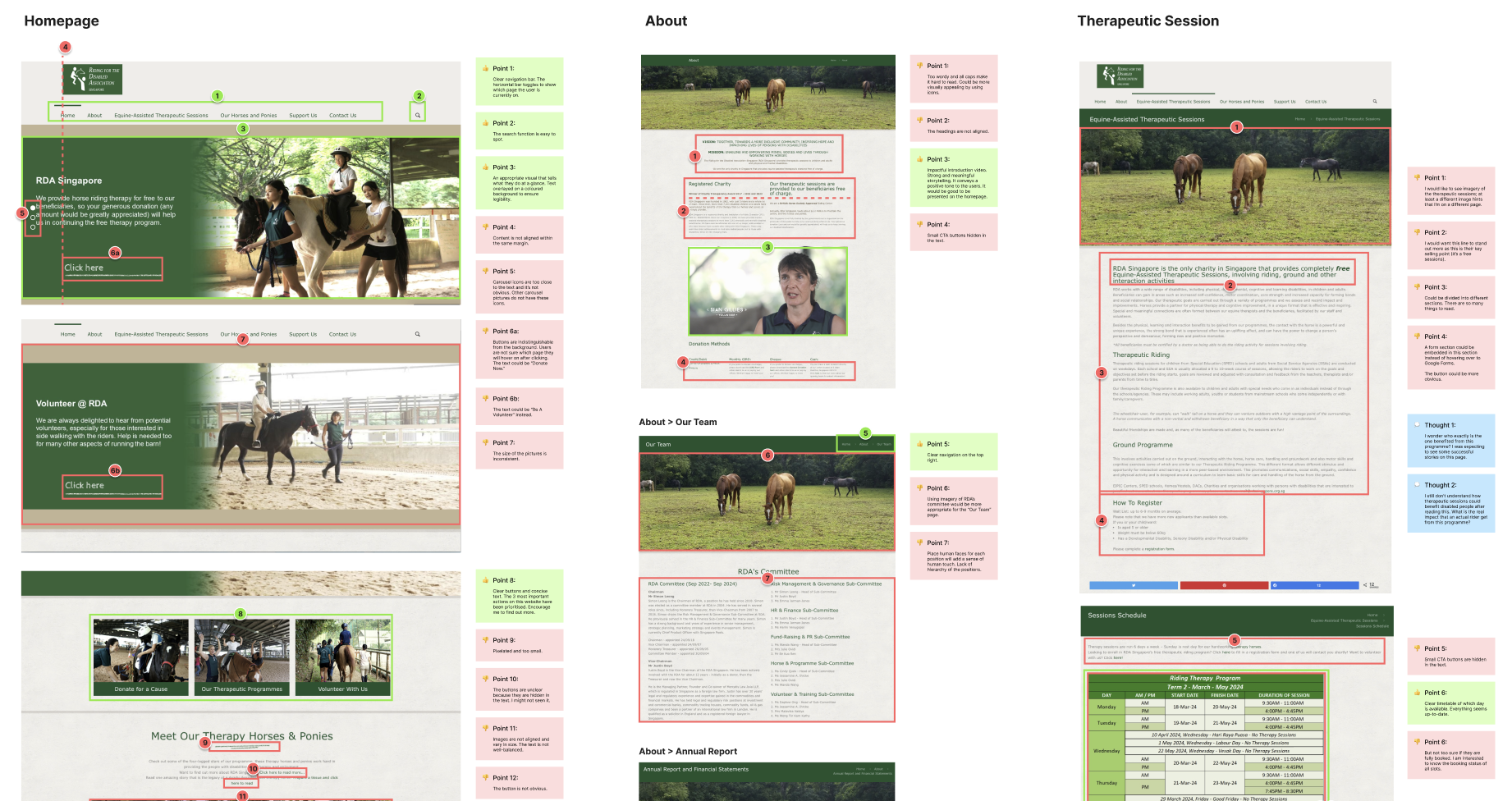The height and width of the screenshot is (801, 1512).
Task: Open the Donate for a Cause card
Action: (x=141, y=657)
